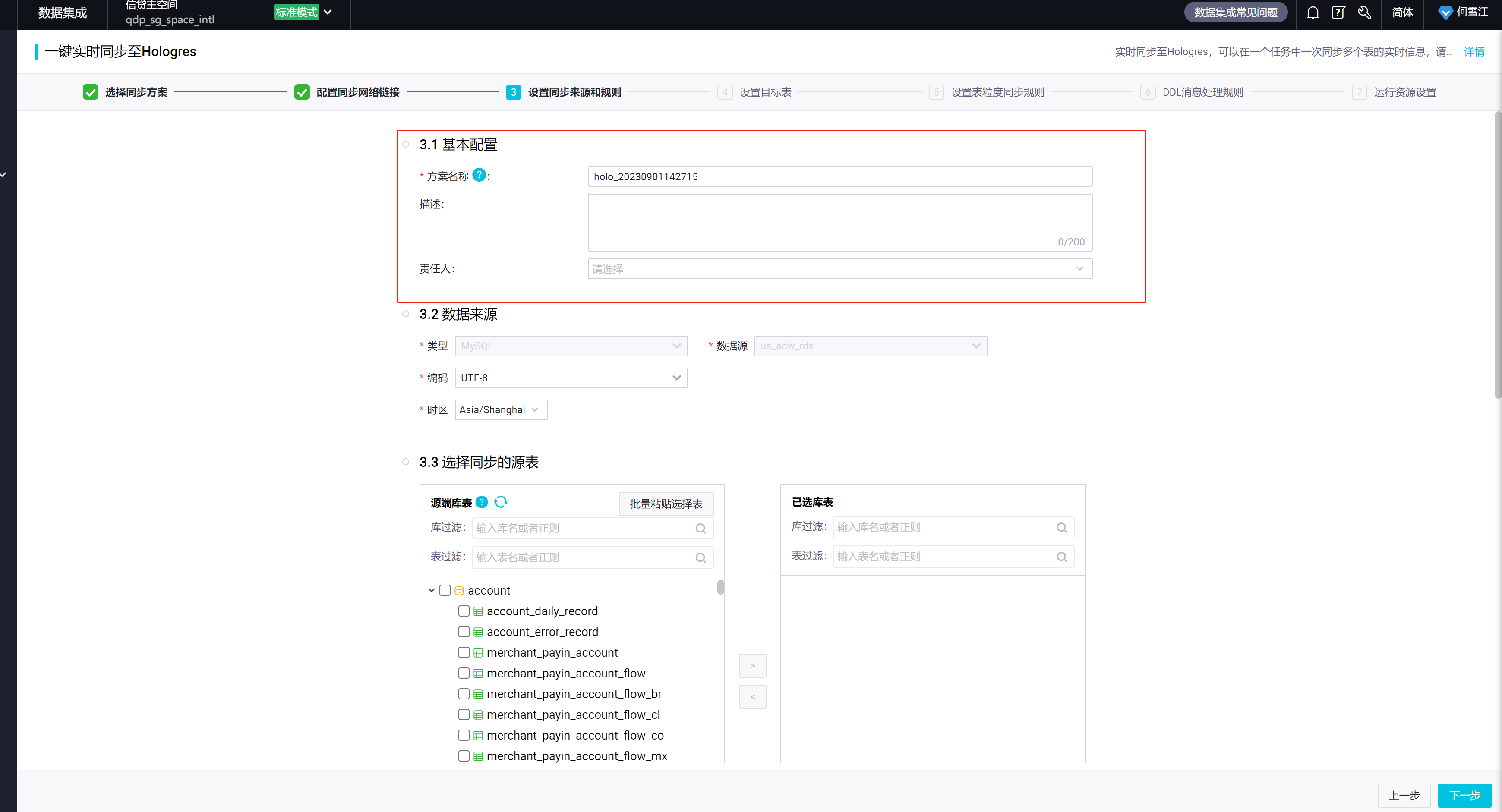Open the 责任人 dropdown
This screenshot has width=1502, height=812.
tap(839, 269)
